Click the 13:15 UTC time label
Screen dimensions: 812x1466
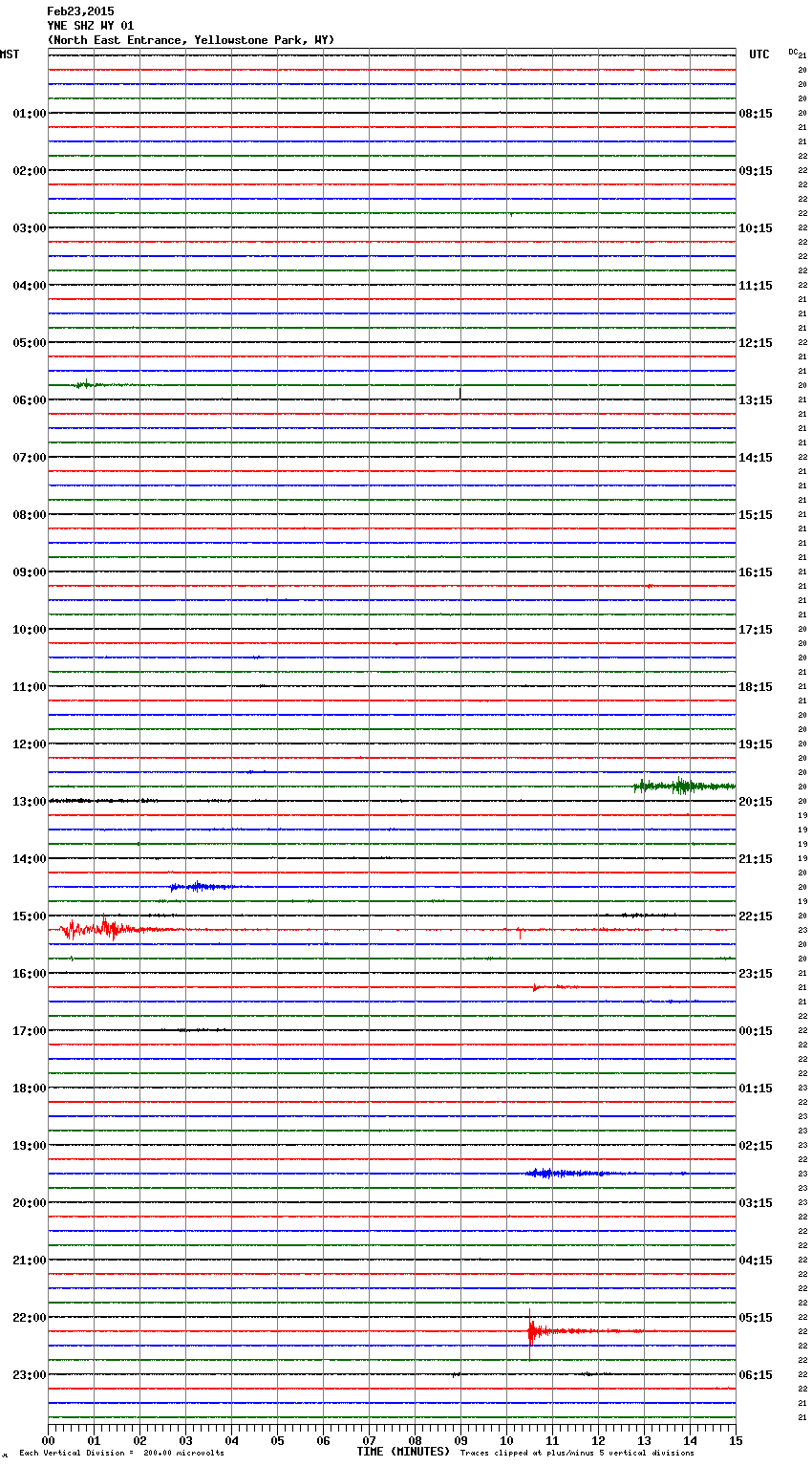point(756,400)
